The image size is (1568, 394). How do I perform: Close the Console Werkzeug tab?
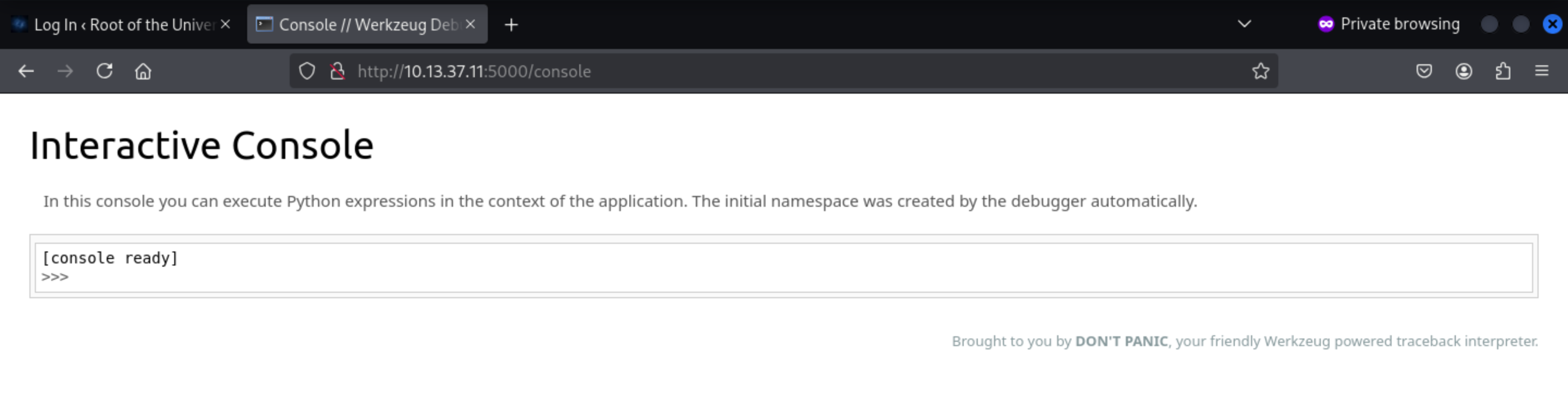(470, 24)
